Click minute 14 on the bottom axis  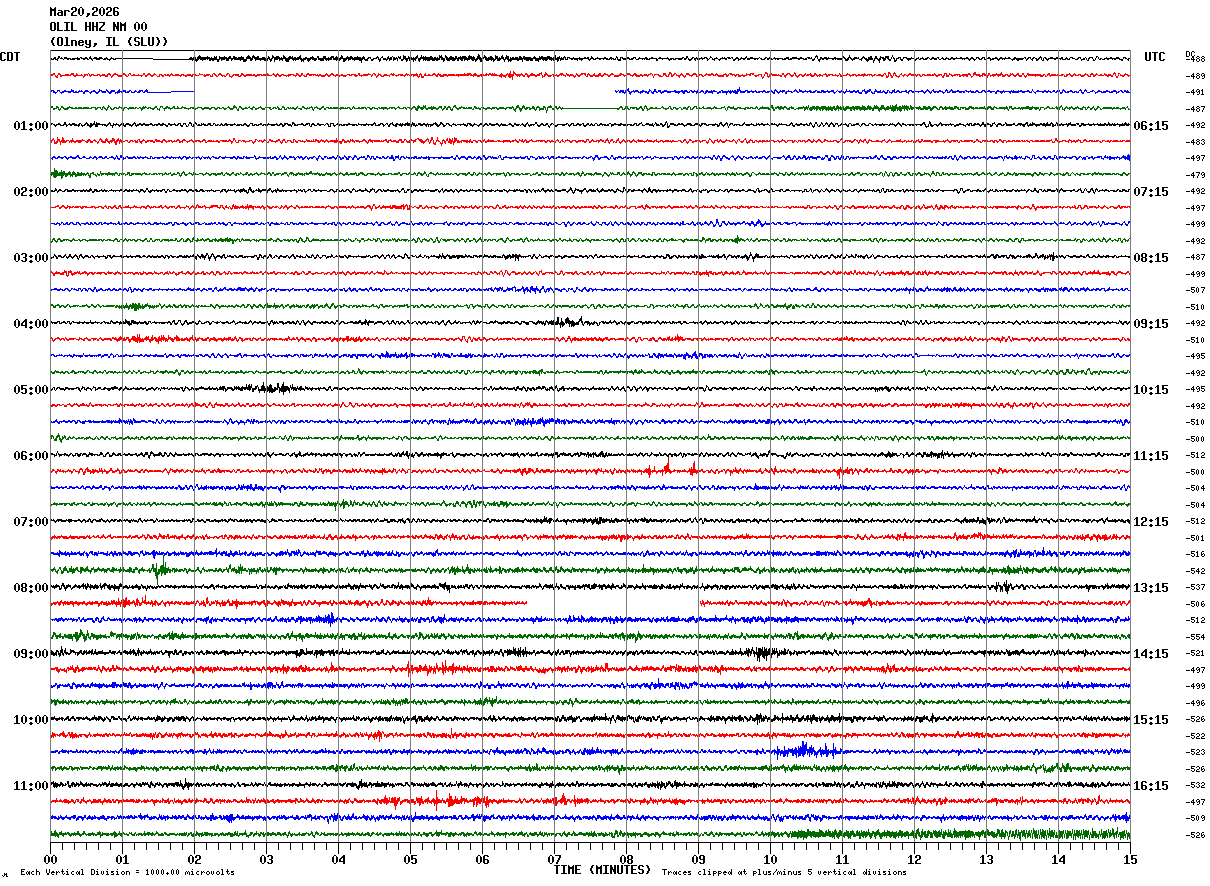tap(1058, 859)
